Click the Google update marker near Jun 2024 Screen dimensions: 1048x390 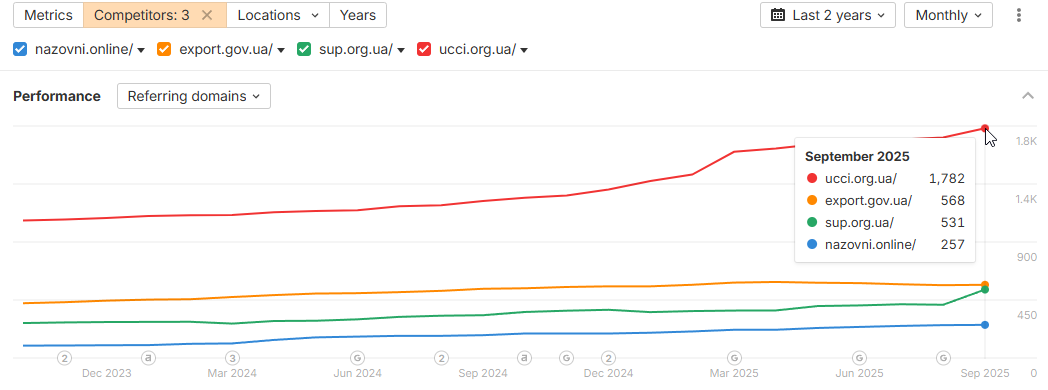[x=358, y=358]
